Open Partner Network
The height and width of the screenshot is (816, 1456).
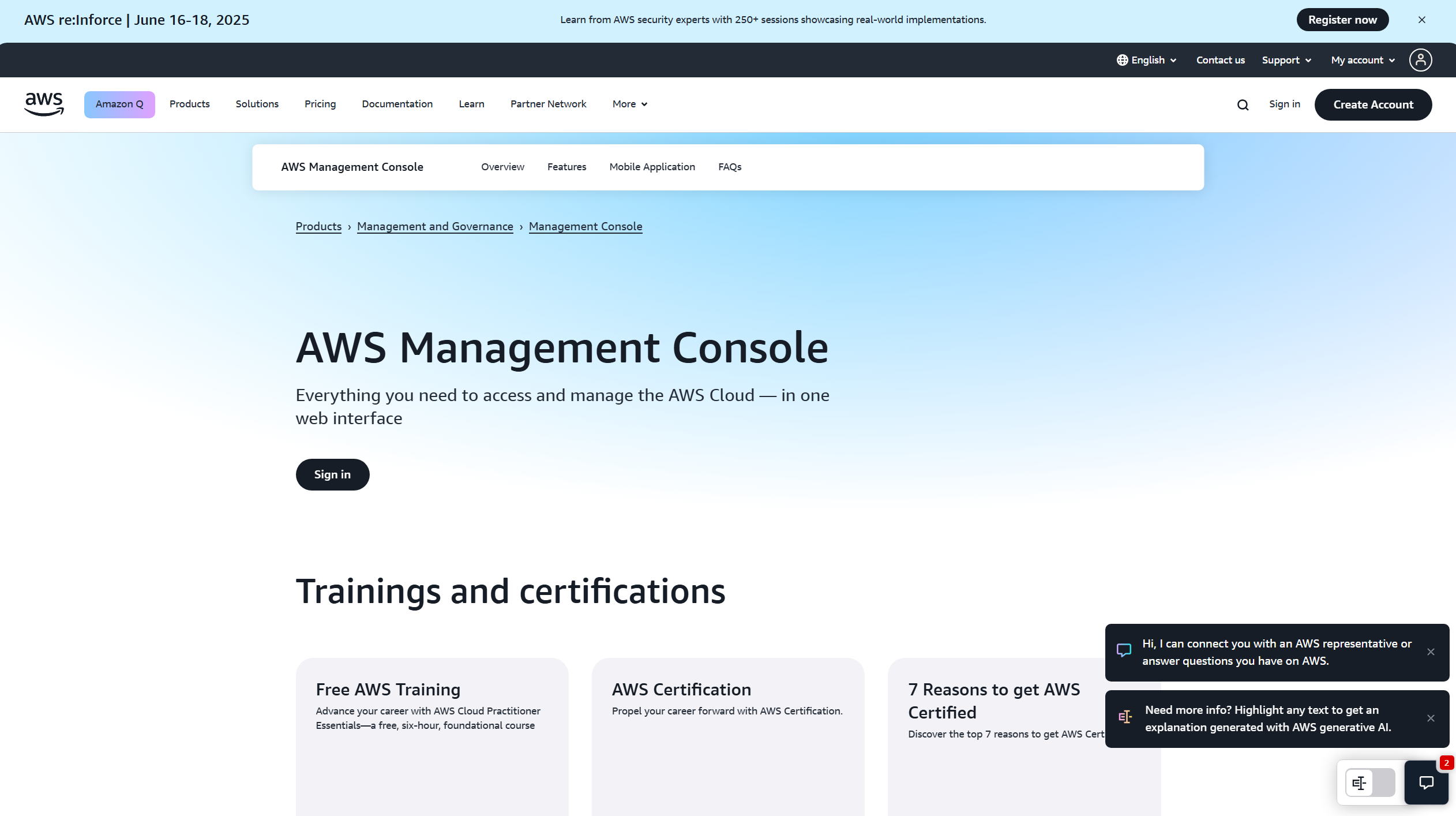coord(548,104)
